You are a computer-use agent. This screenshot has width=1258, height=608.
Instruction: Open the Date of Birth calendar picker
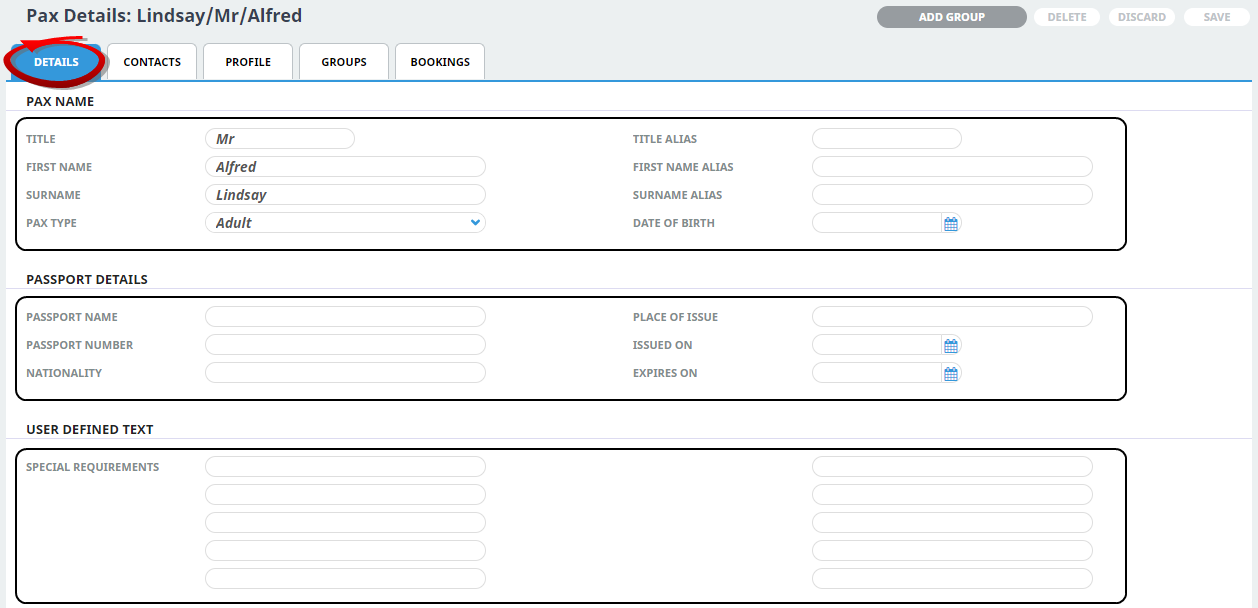point(951,224)
